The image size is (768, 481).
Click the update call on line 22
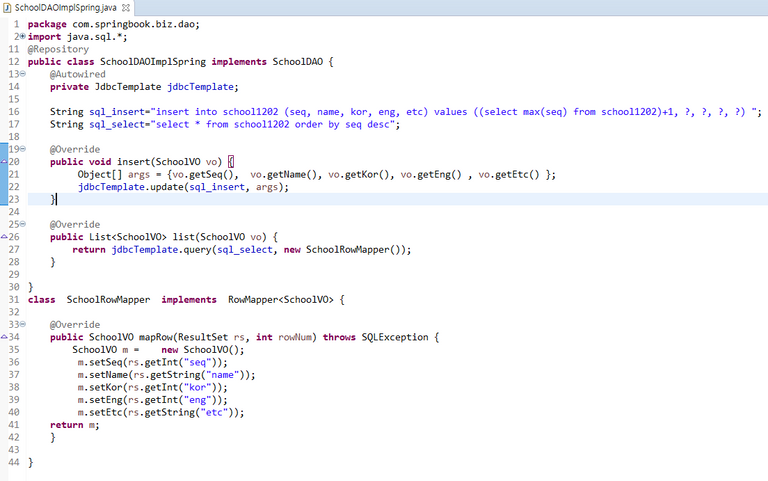click(x=167, y=187)
